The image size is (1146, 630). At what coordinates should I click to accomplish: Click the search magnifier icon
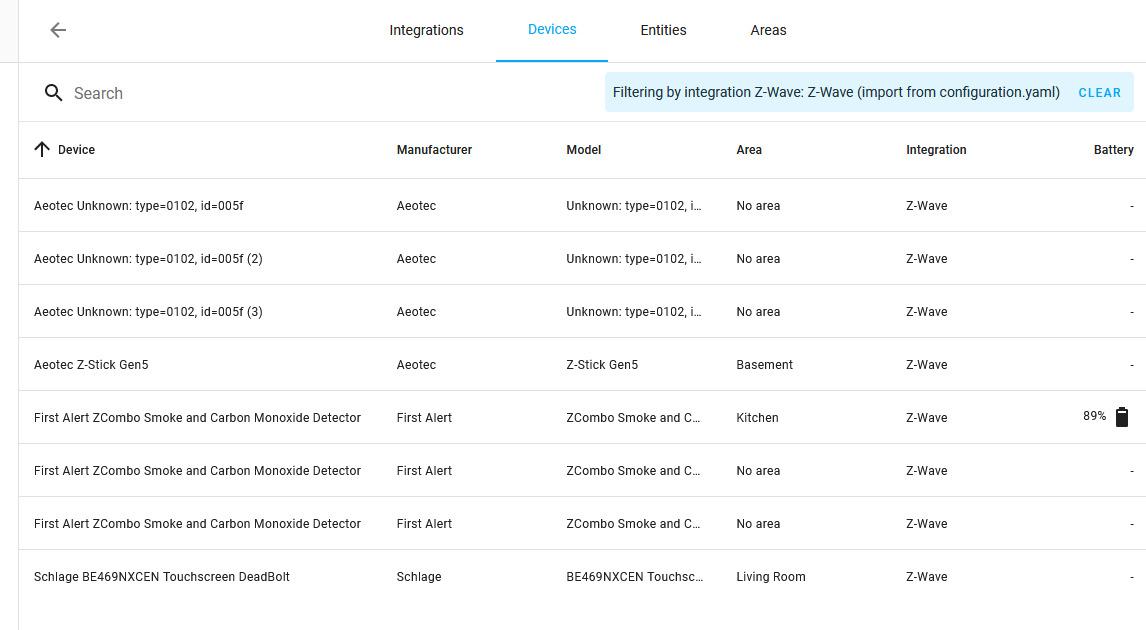[x=53, y=93]
